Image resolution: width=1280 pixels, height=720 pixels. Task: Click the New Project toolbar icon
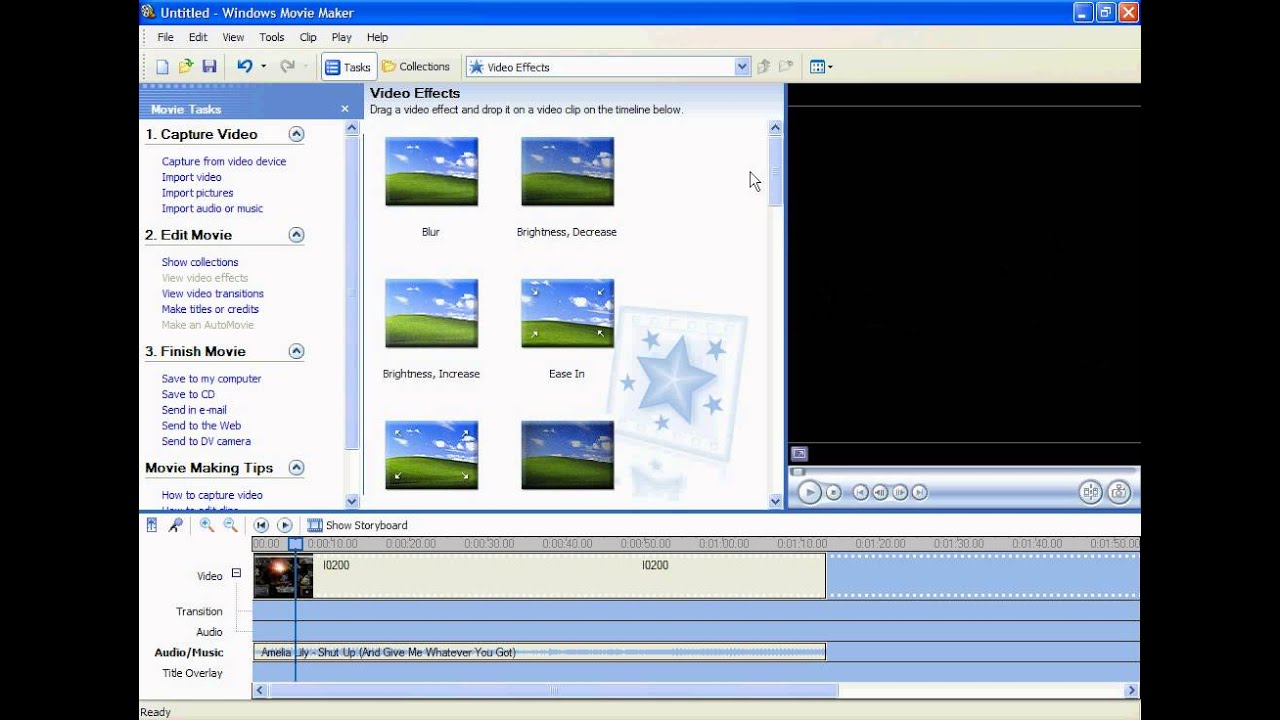click(162, 67)
